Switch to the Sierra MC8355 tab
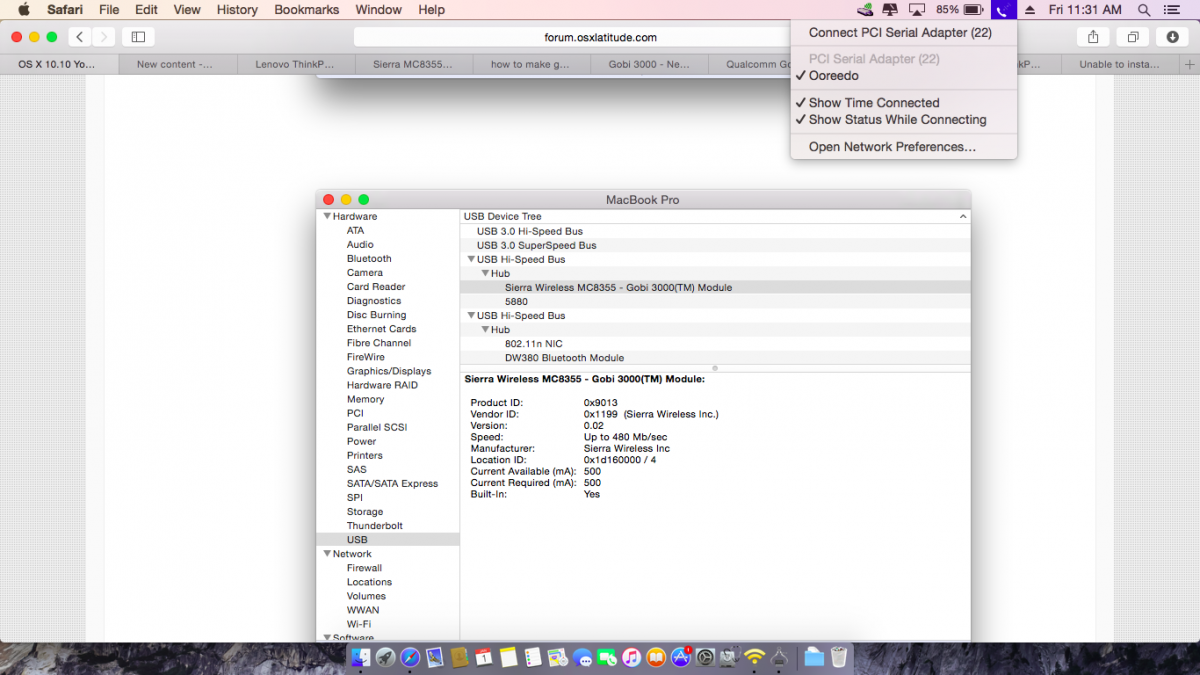1200x675 pixels. tap(412, 64)
